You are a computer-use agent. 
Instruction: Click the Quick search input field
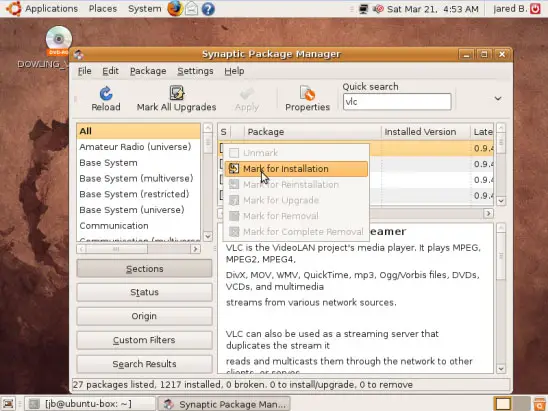(x=397, y=102)
